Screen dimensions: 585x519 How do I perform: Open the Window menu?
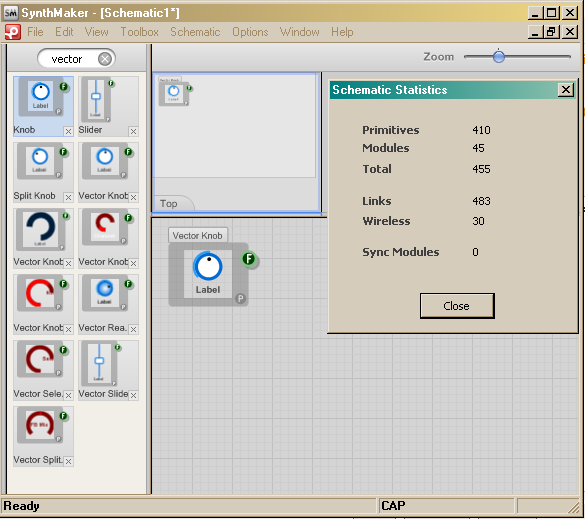click(300, 32)
